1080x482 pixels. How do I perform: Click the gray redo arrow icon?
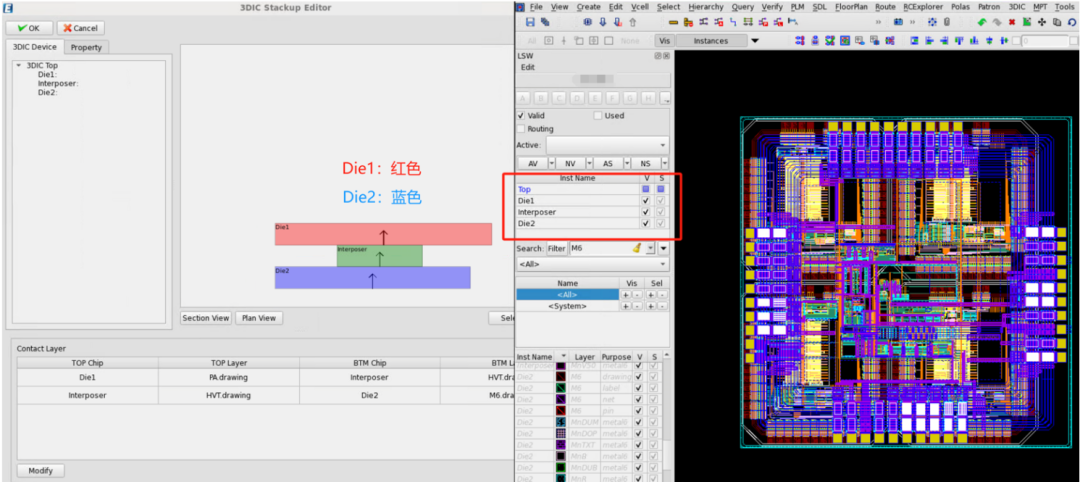[x=997, y=22]
